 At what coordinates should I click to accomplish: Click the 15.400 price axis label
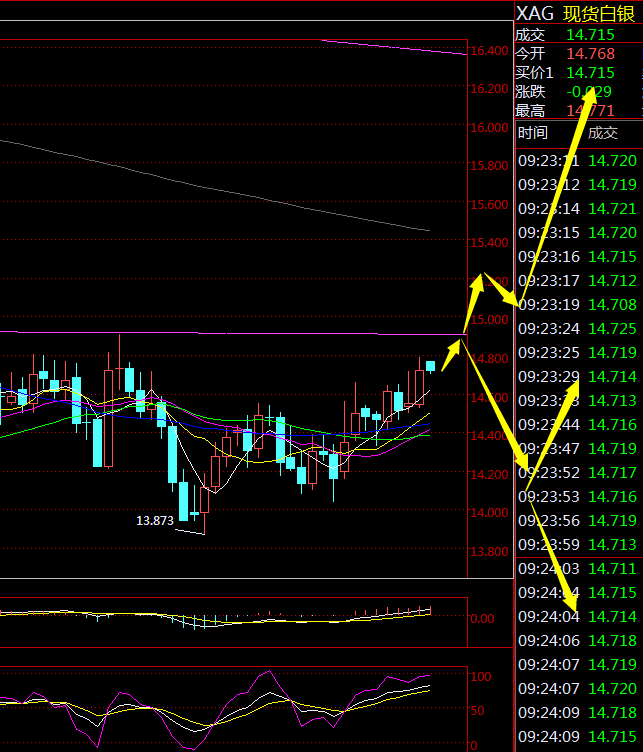(489, 243)
